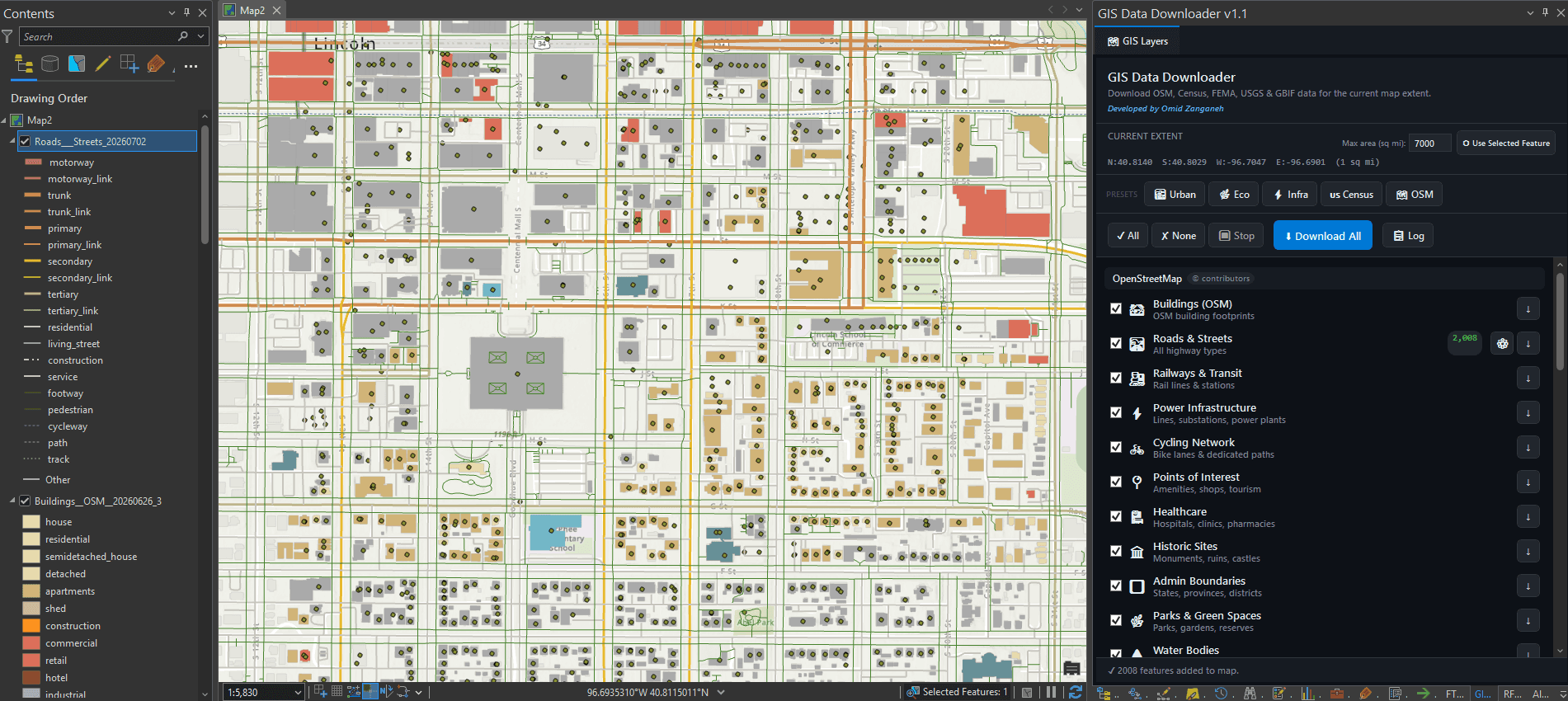Uncheck Healthcare checkbox
The height and width of the screenshot is (701, 1568).
pos(1116,517)
